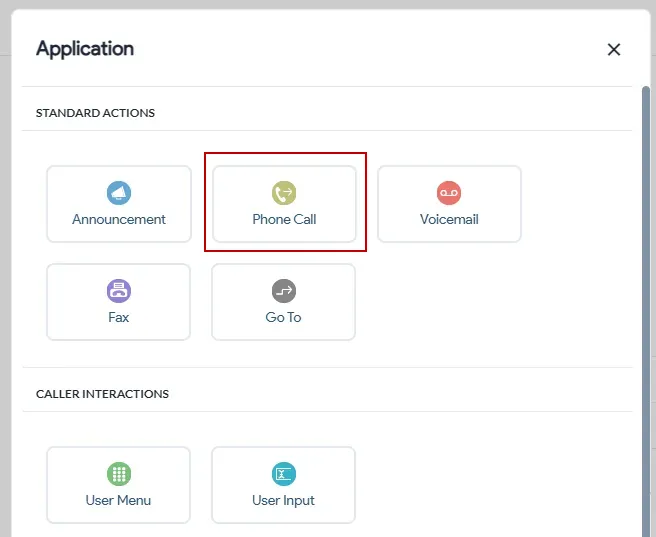Click the olive Phone Call handset icon

tap(284, 193)
